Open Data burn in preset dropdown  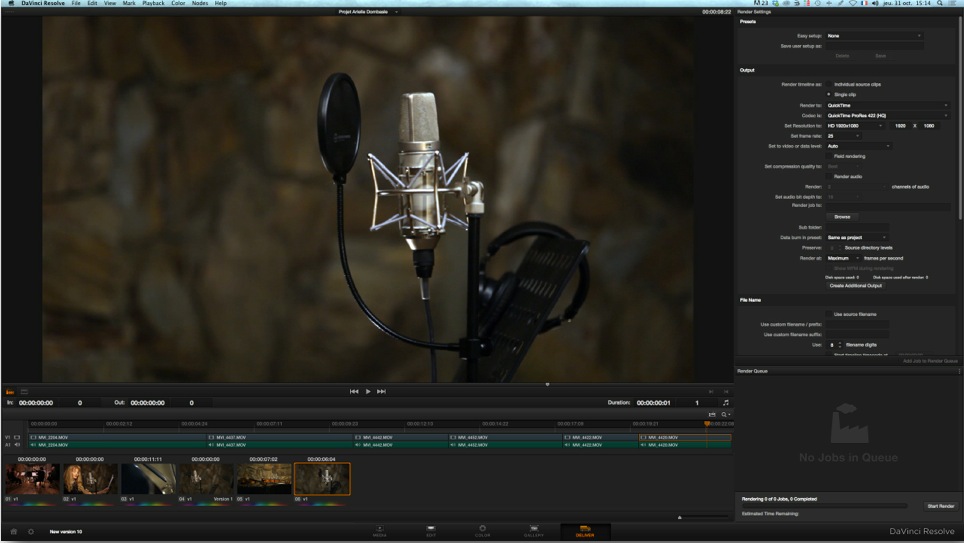(856, 237)
